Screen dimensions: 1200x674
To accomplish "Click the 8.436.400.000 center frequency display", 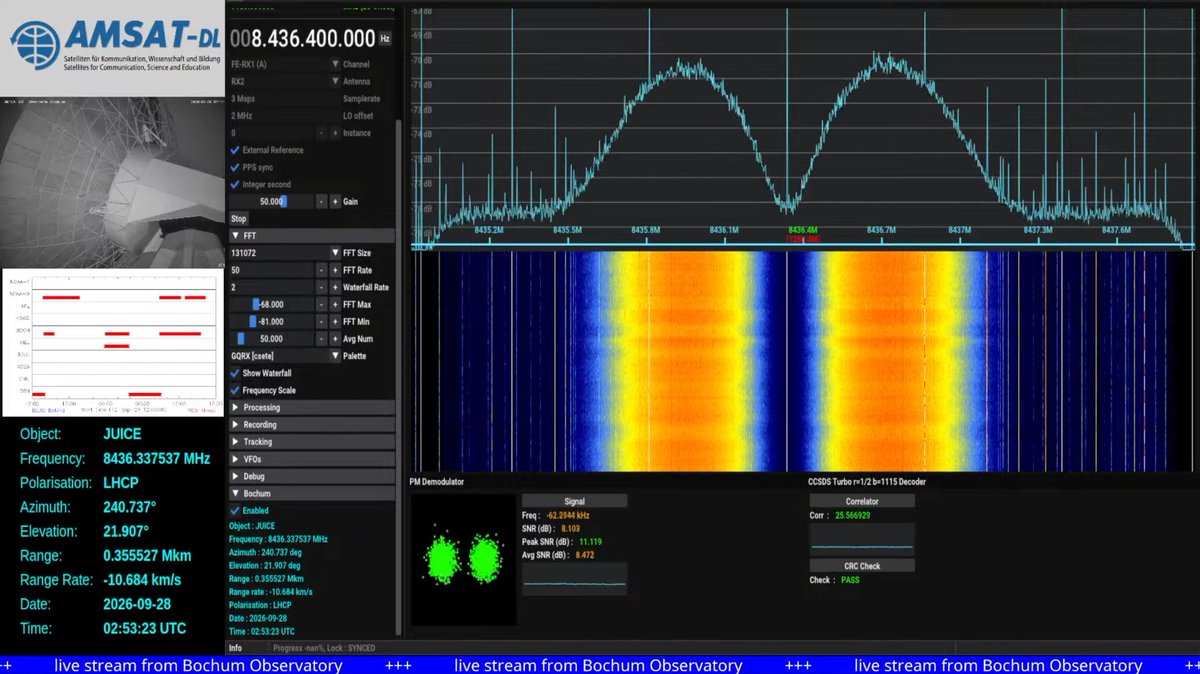I will (302, 39).
